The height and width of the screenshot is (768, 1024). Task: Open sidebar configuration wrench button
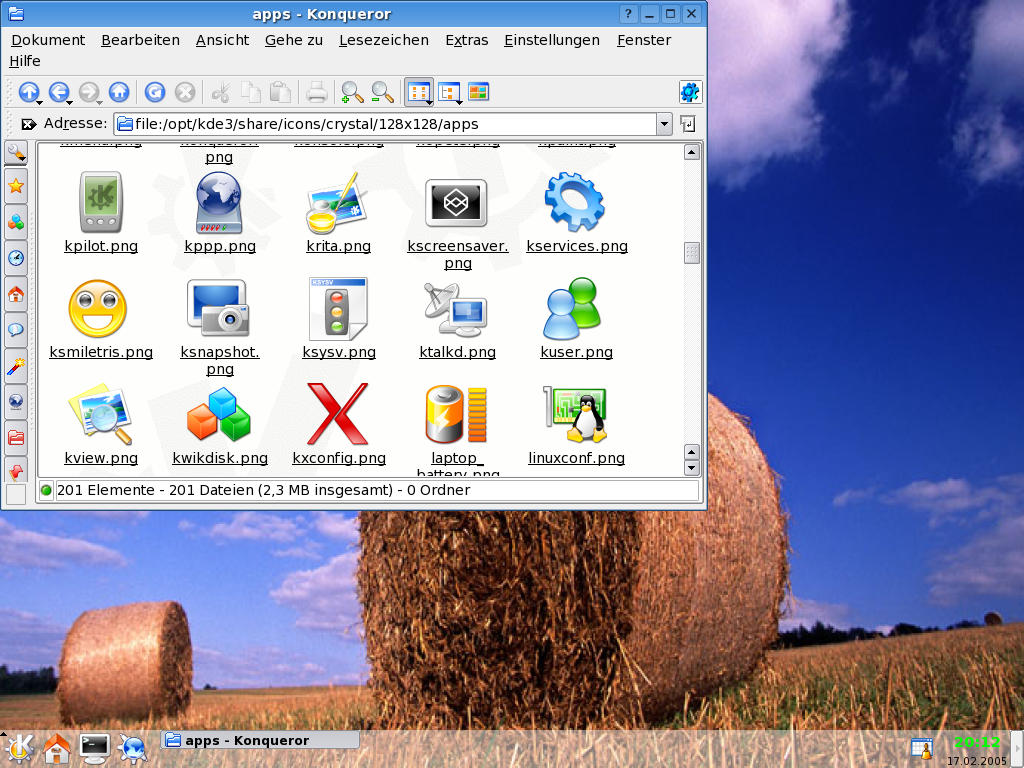[x=16, y=154]
